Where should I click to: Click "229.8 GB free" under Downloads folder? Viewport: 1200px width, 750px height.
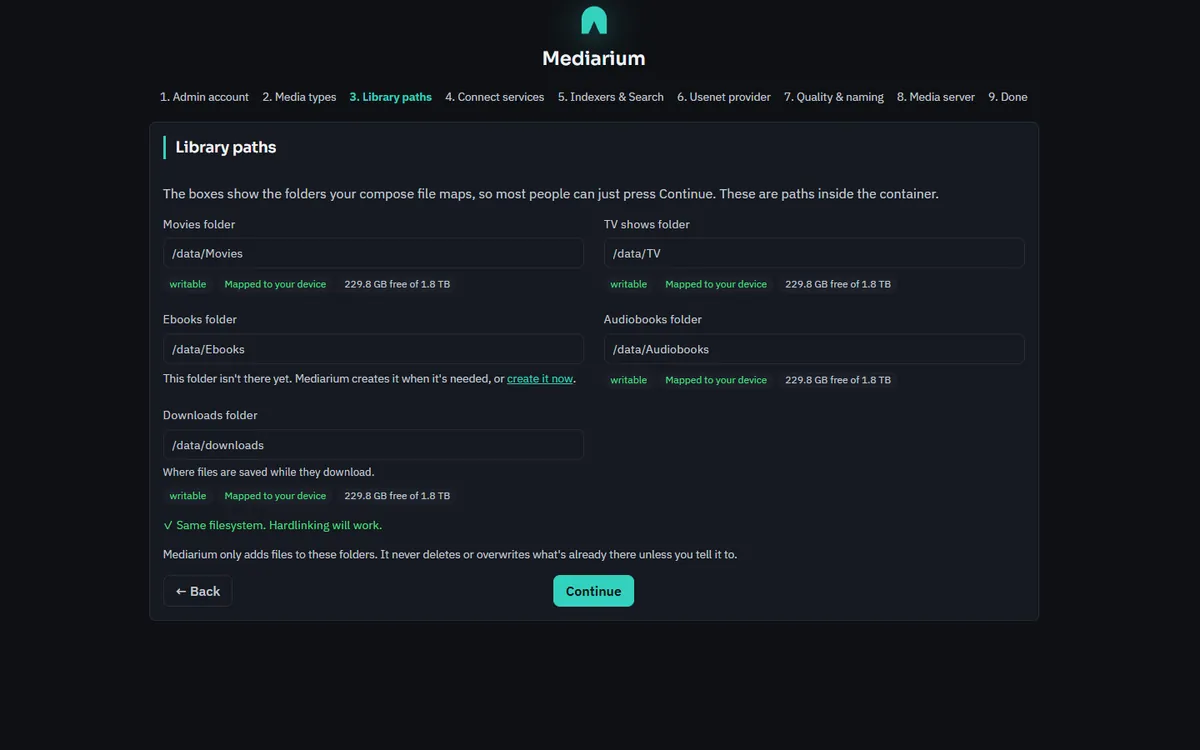coord(397,496)
